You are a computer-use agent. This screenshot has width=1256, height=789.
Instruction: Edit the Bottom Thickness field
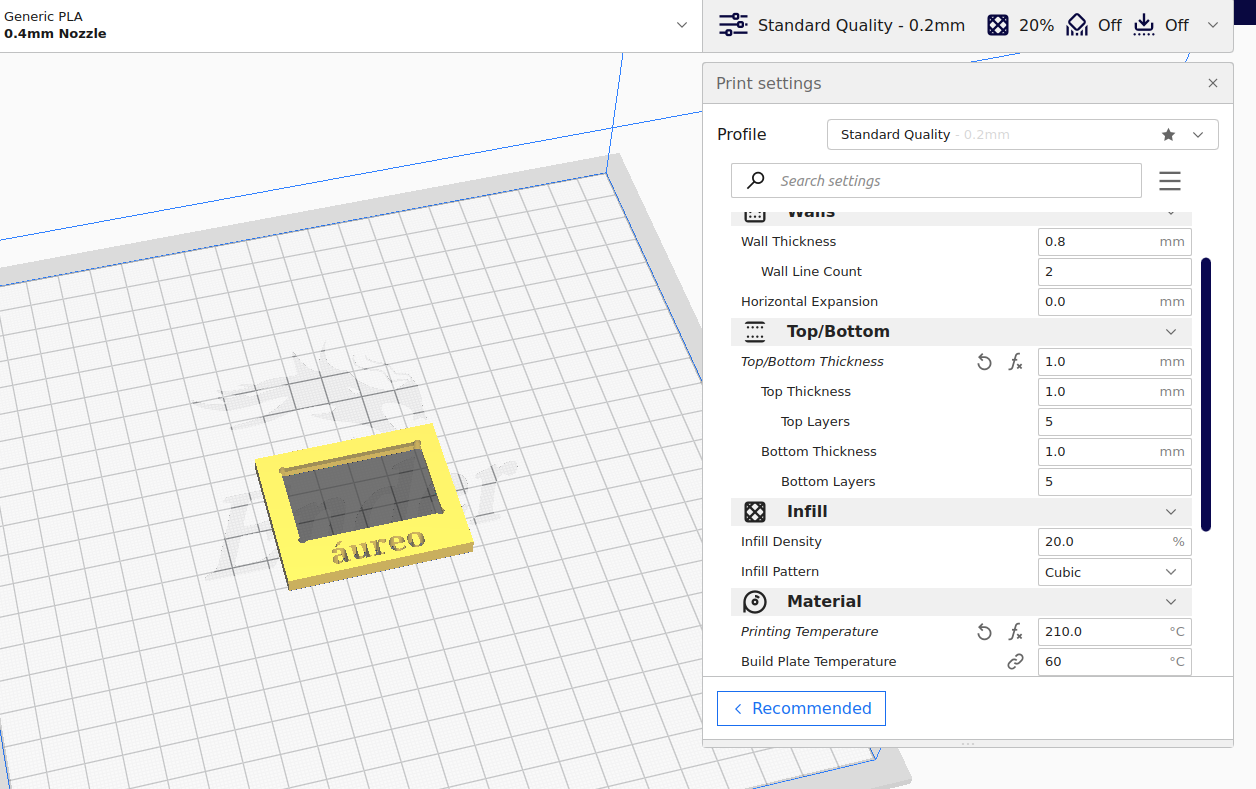tap(1114, 451)
